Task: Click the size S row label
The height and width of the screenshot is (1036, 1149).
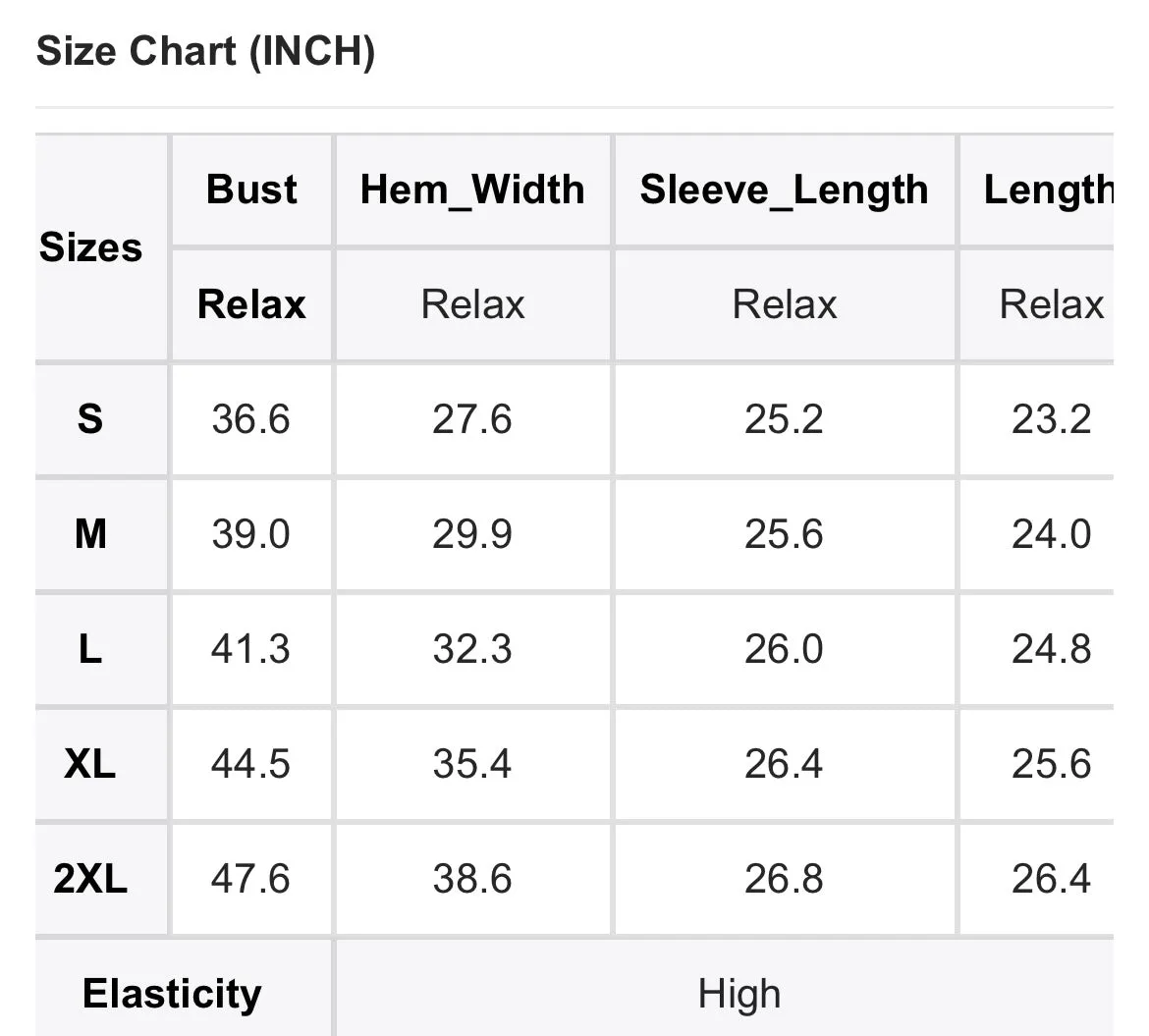Action: 90,419
